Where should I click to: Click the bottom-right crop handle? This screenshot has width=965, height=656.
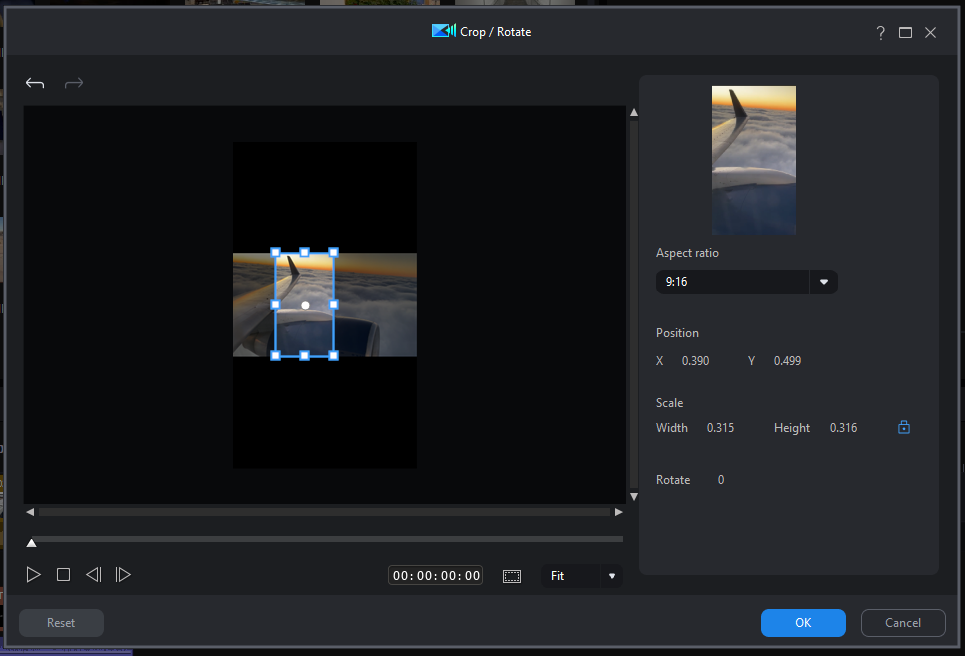pyautogui.click(x=334, y=356)
